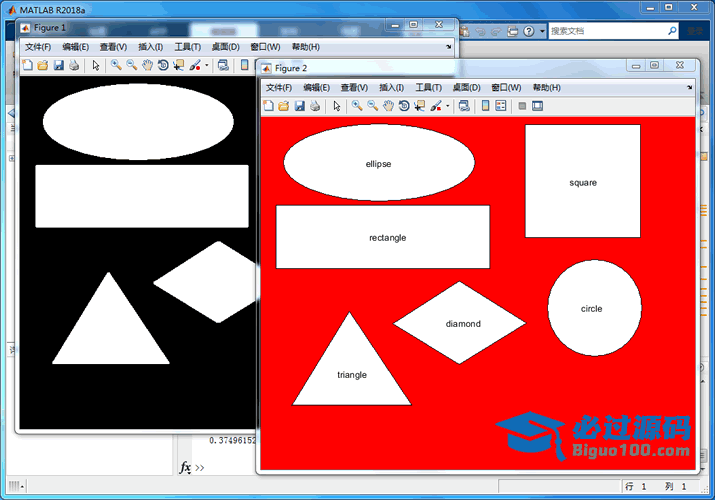The height and width of the screenshot is (500, 715).
Task: Print figure icon in Figure 2 toolbar
Action: click(315, 106)
